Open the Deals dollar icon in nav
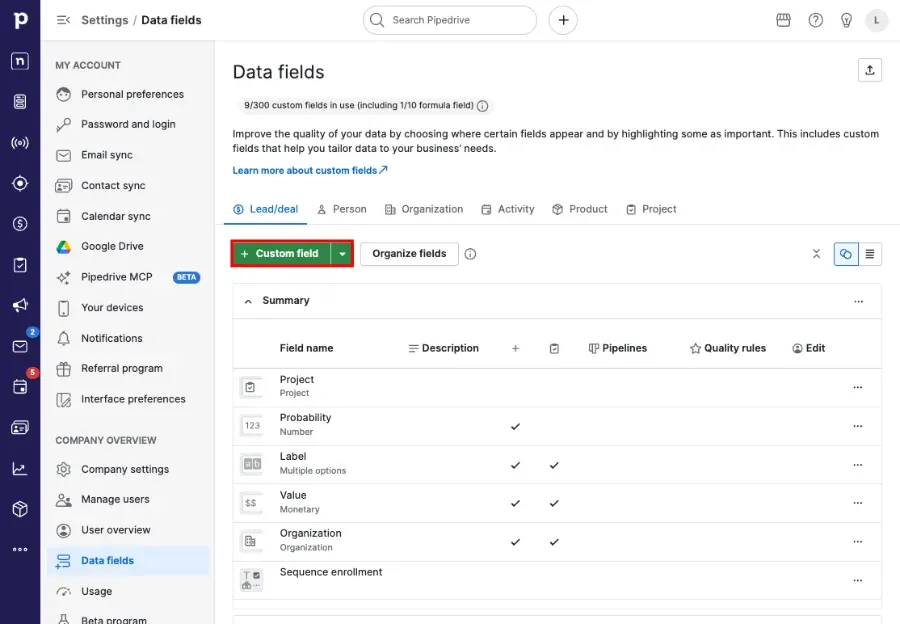This screenshot has width=900, height=624. 20,223
